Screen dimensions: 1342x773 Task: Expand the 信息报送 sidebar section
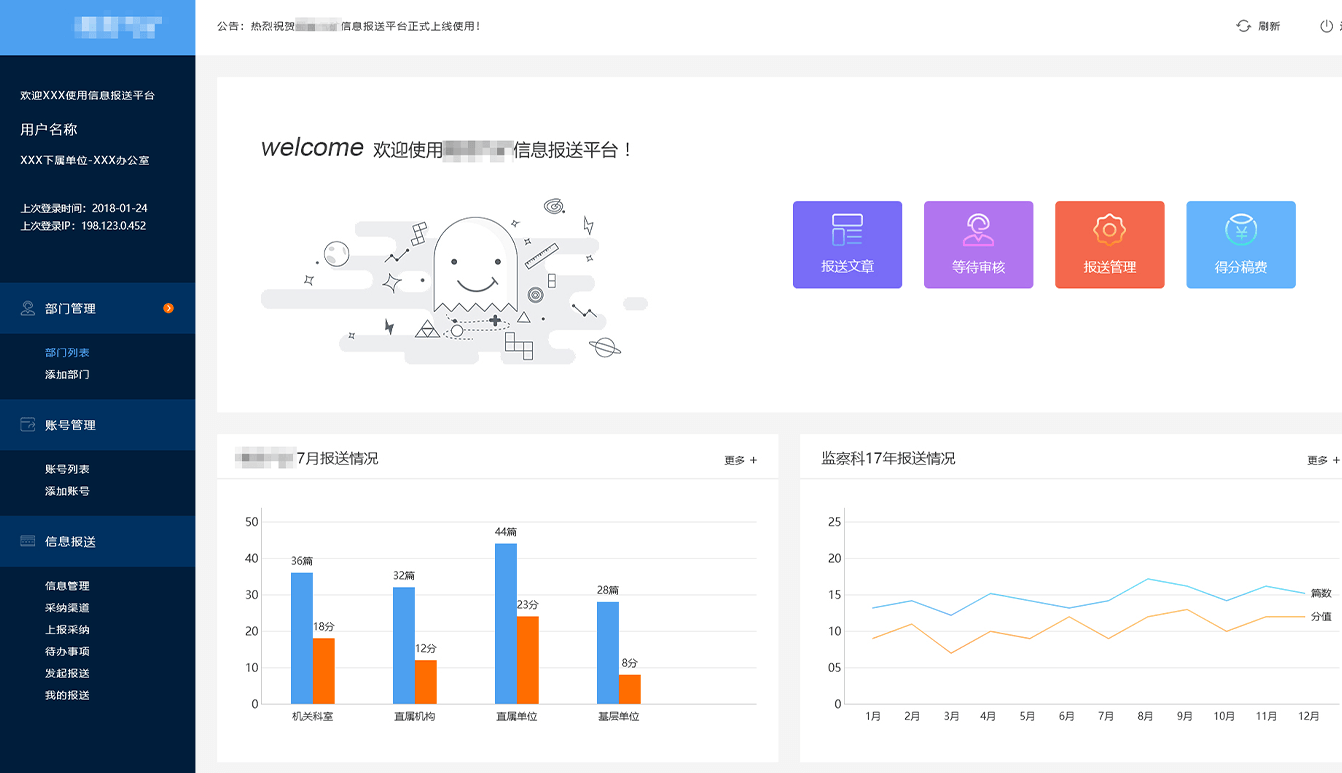pos(70,541)
